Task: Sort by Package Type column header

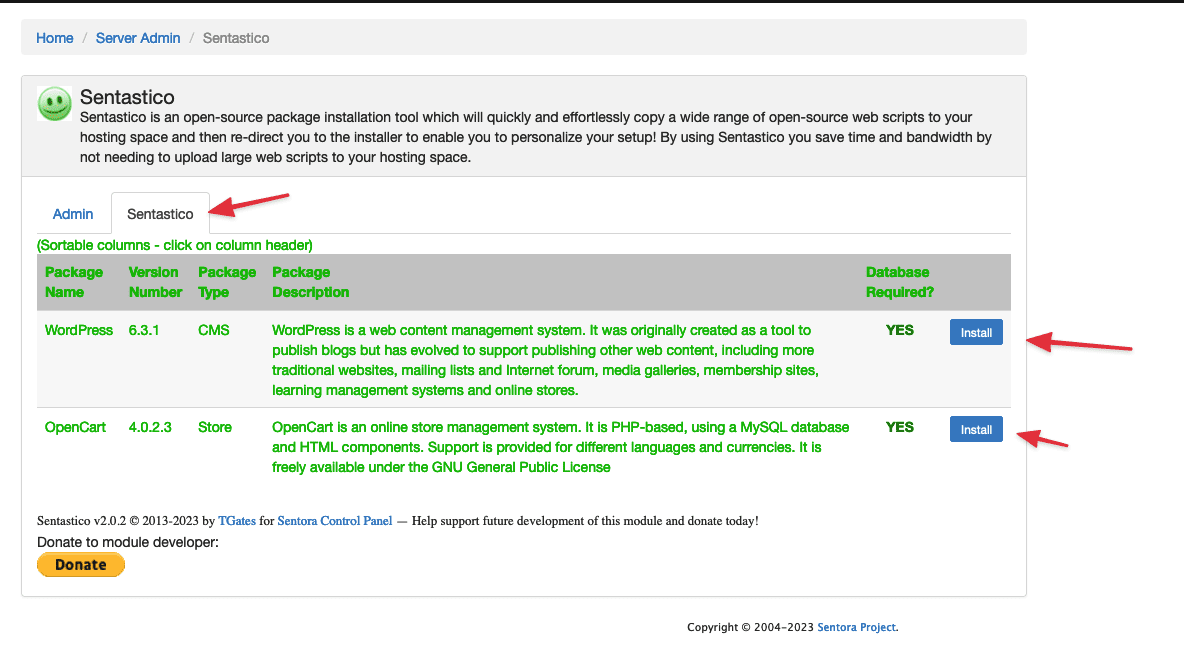Action: (x=227, y=282)
